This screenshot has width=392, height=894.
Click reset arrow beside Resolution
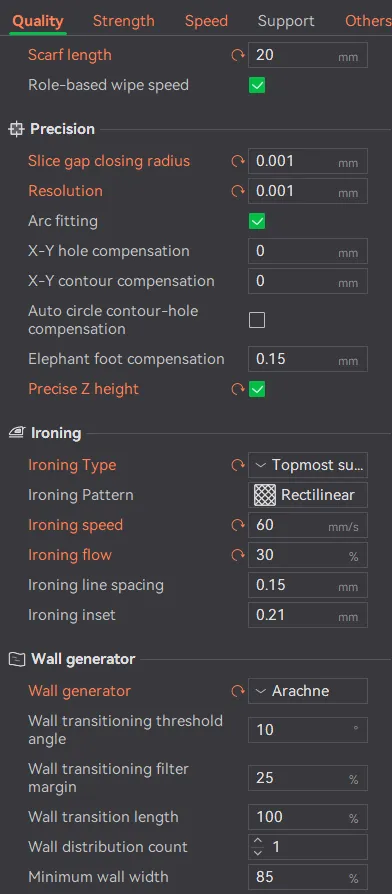(x=238, y=192)
